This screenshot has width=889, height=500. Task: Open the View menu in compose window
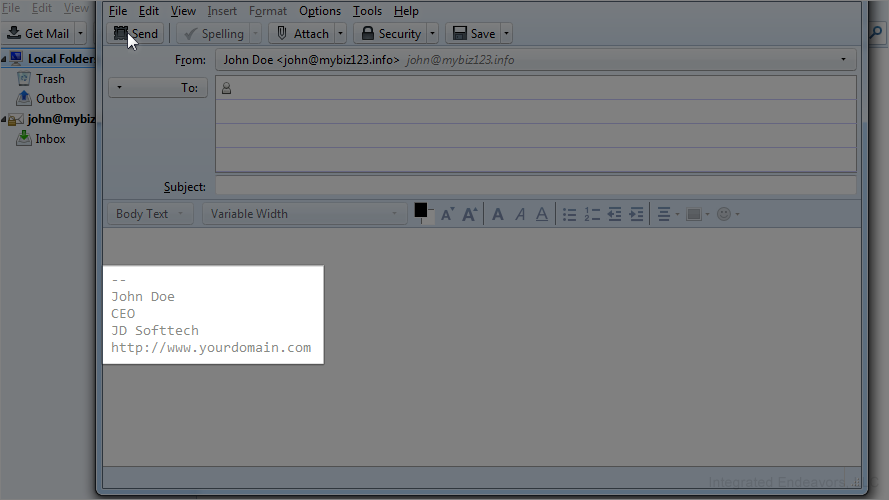pyautogui.click(x=183, y=11)
